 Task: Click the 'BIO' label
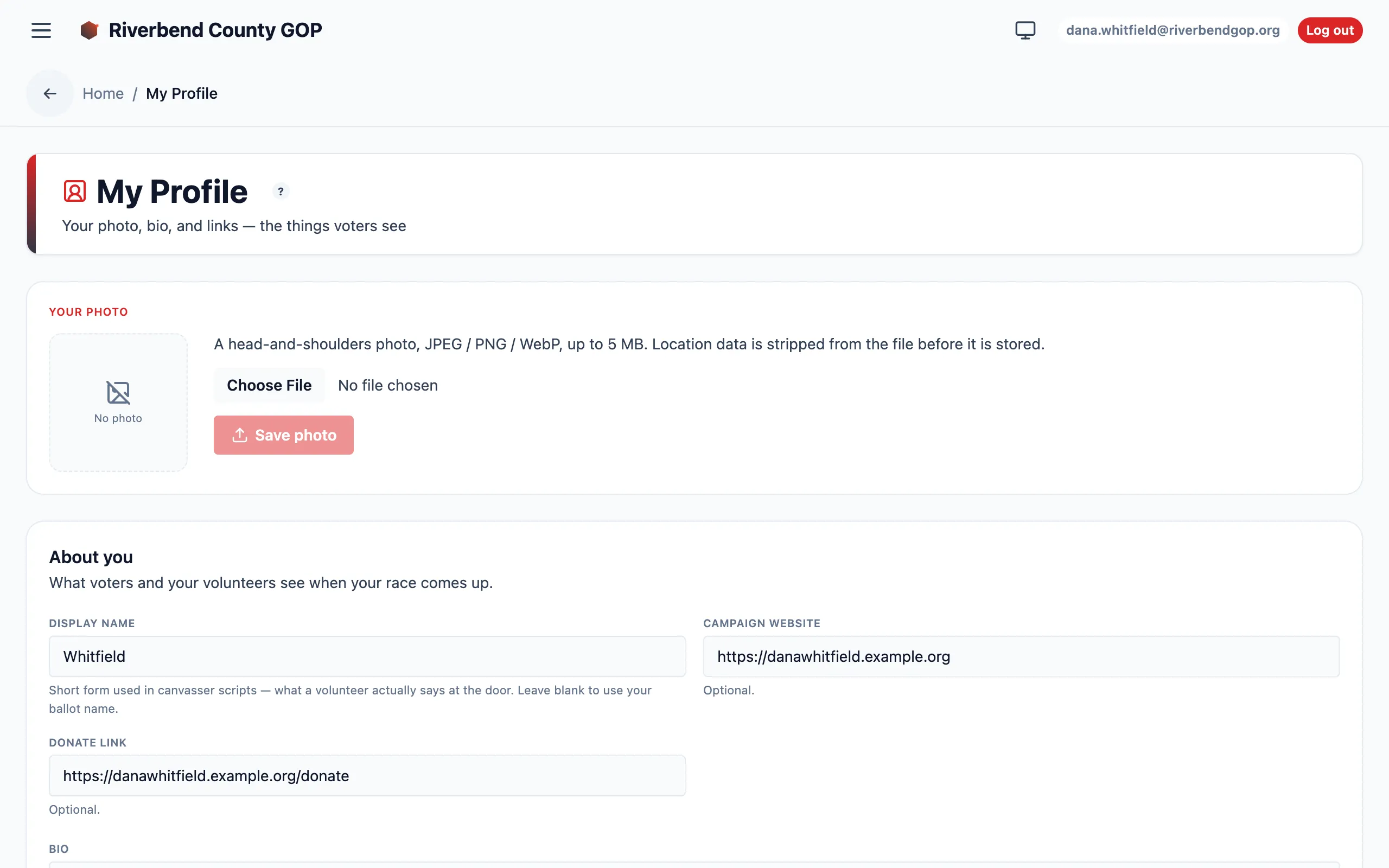59,849
